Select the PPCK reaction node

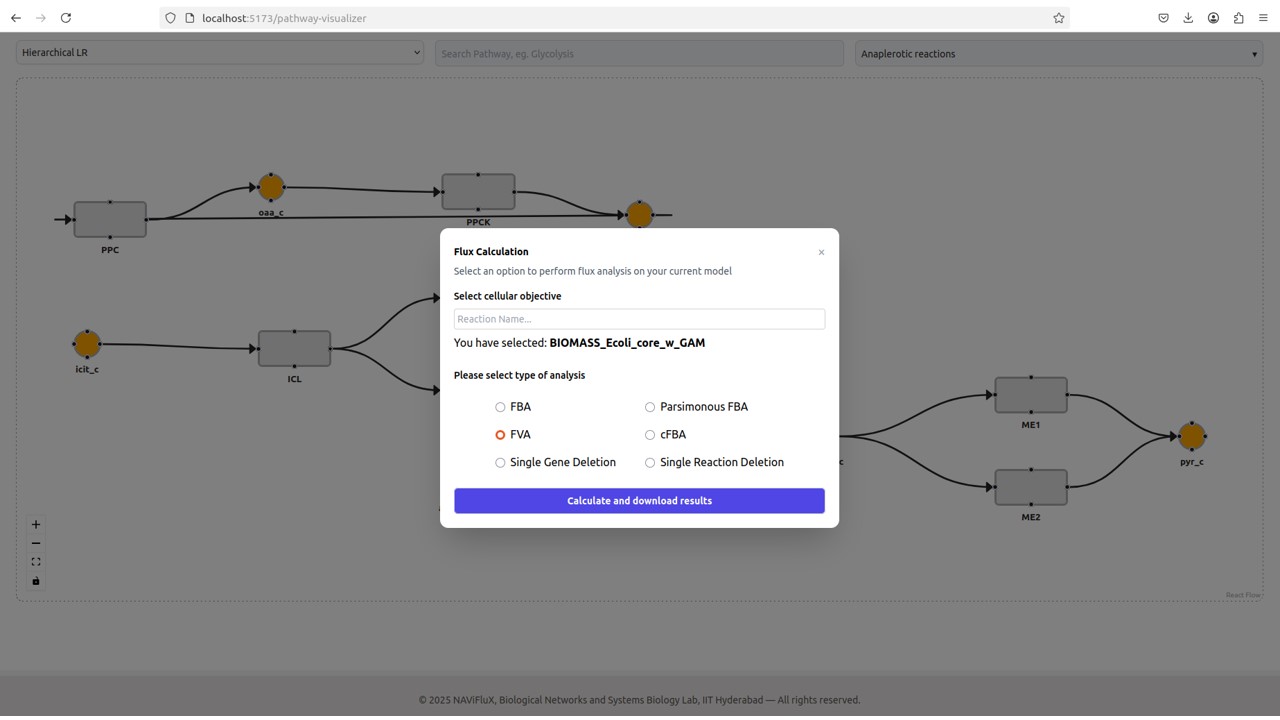click(x=478, y=191)
